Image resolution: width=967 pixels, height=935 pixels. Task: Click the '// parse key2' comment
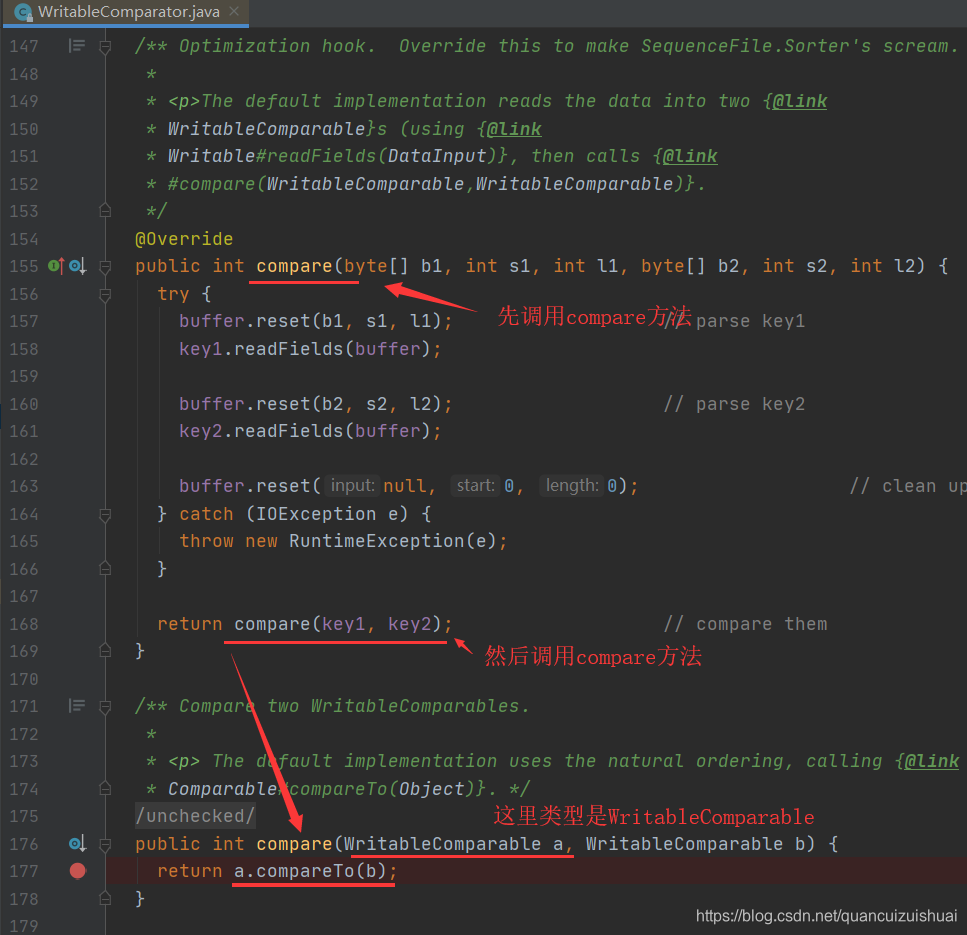(x=735, y=404)
